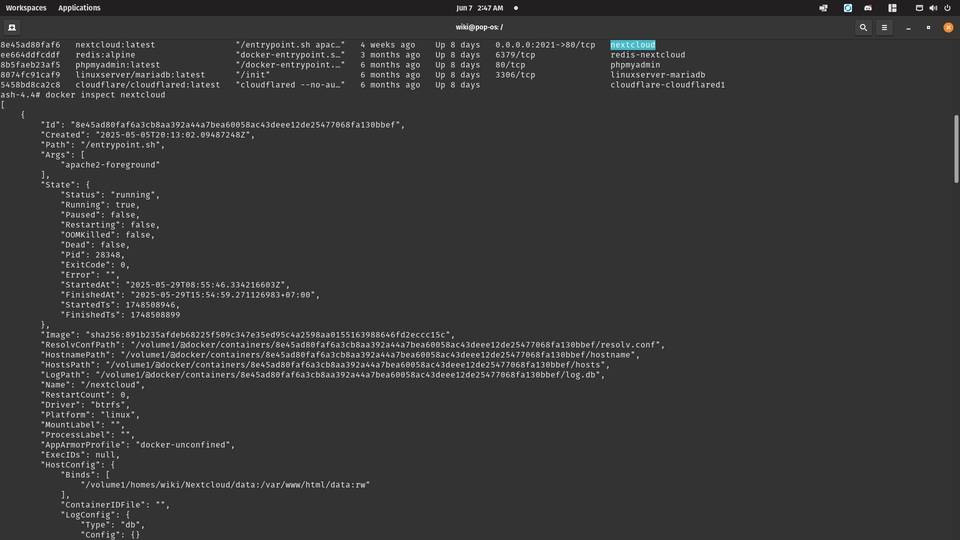Click the port mapping 0.0.0.0:2021->80/tcp
960x540 pixels.
[x=545, y=45]
